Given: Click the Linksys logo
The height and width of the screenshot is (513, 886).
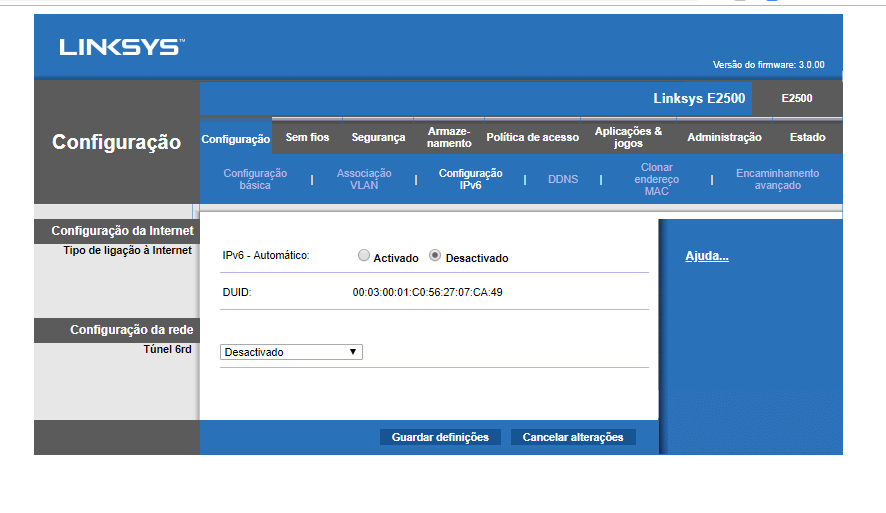Looking at the screenshot, I should coord(120,47).
